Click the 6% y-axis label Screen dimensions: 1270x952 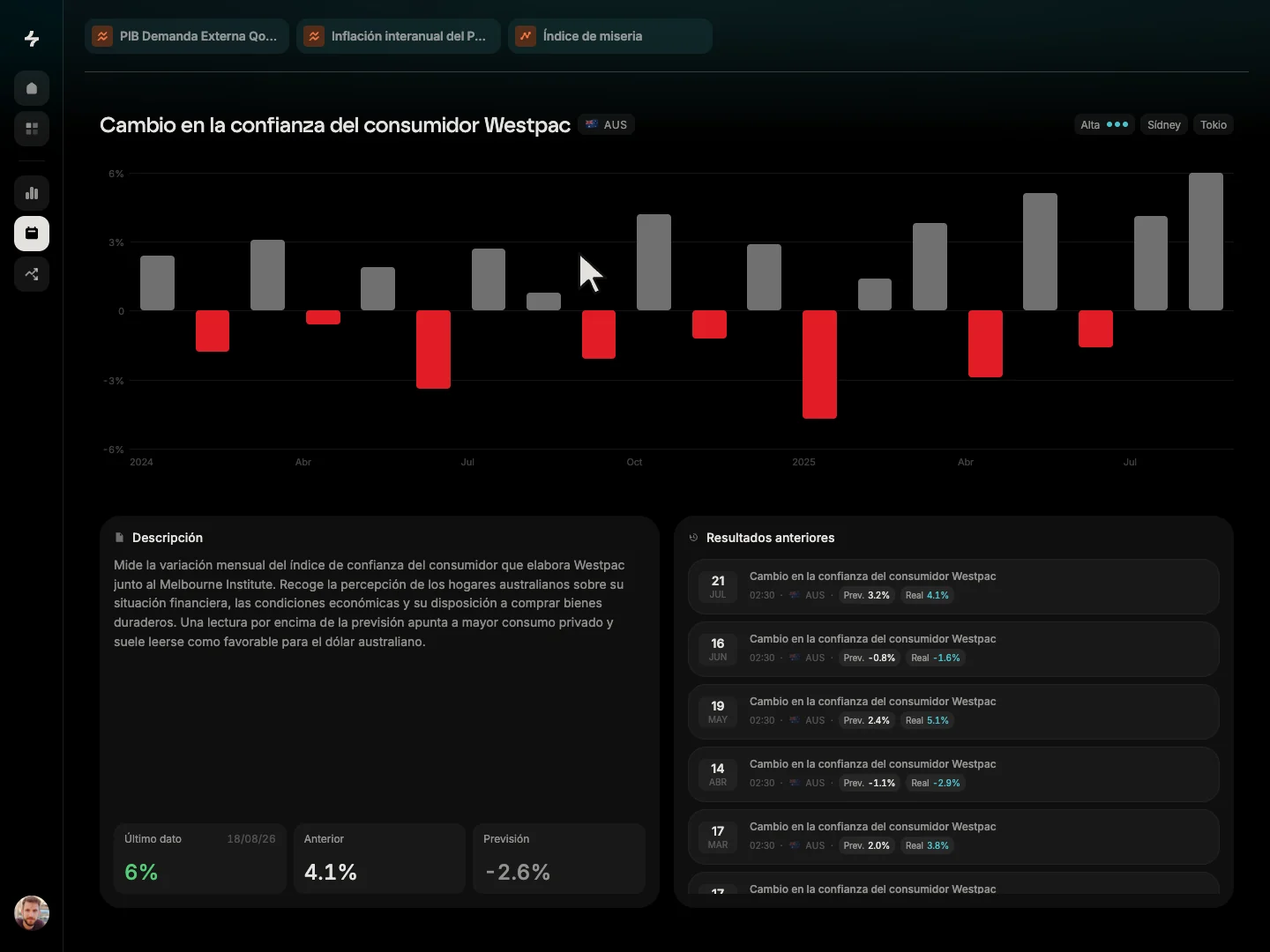tap(116, 174)
